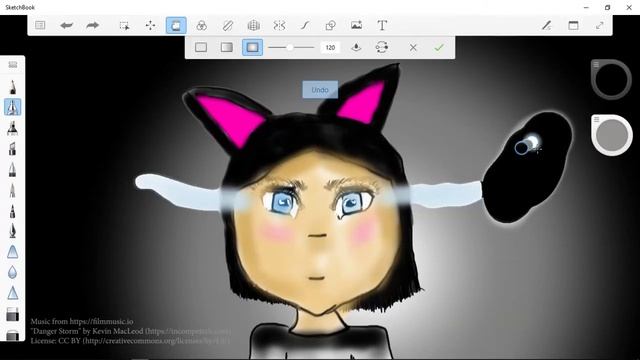
Task: Select the water droplet blur brush
Action: tap(13, 272)
